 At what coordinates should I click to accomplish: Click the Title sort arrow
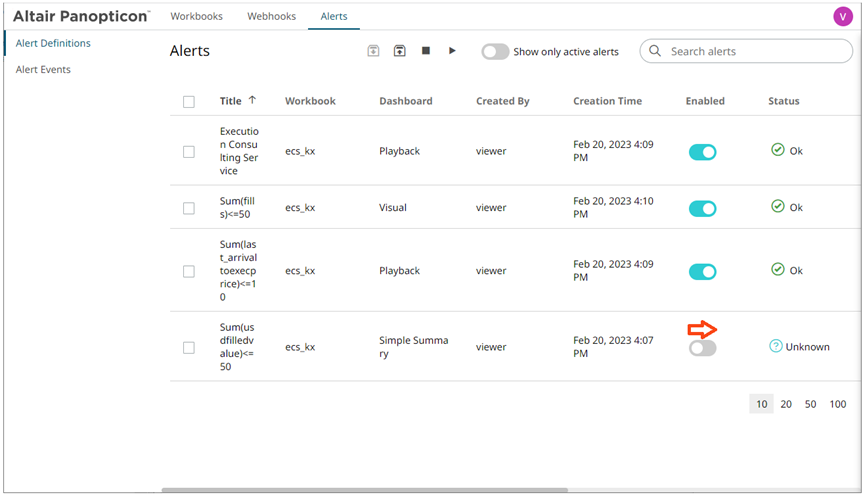252,100
